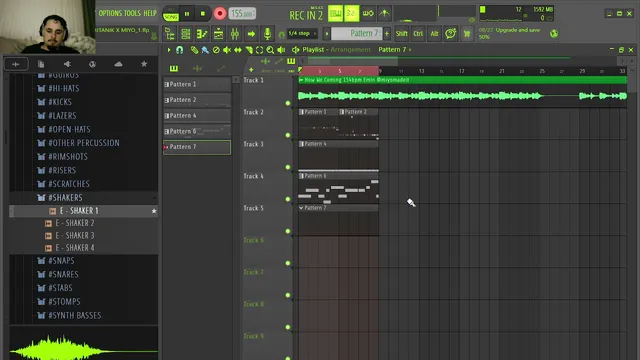Click the Upgrade and save link
640x360 pixels.
pos(518,30)
